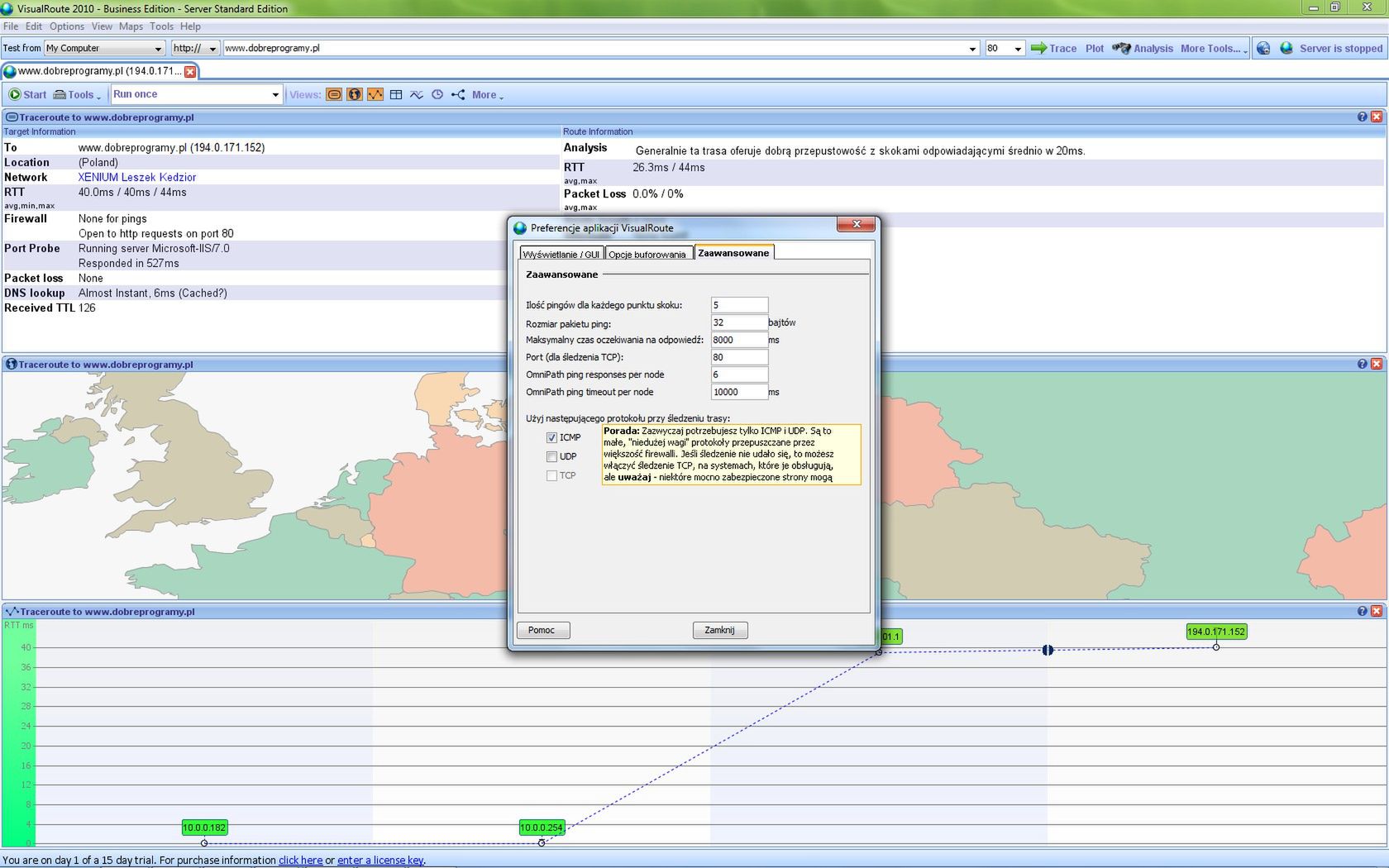Open help for the Traceroute map panel

(x=1362, y=364)
